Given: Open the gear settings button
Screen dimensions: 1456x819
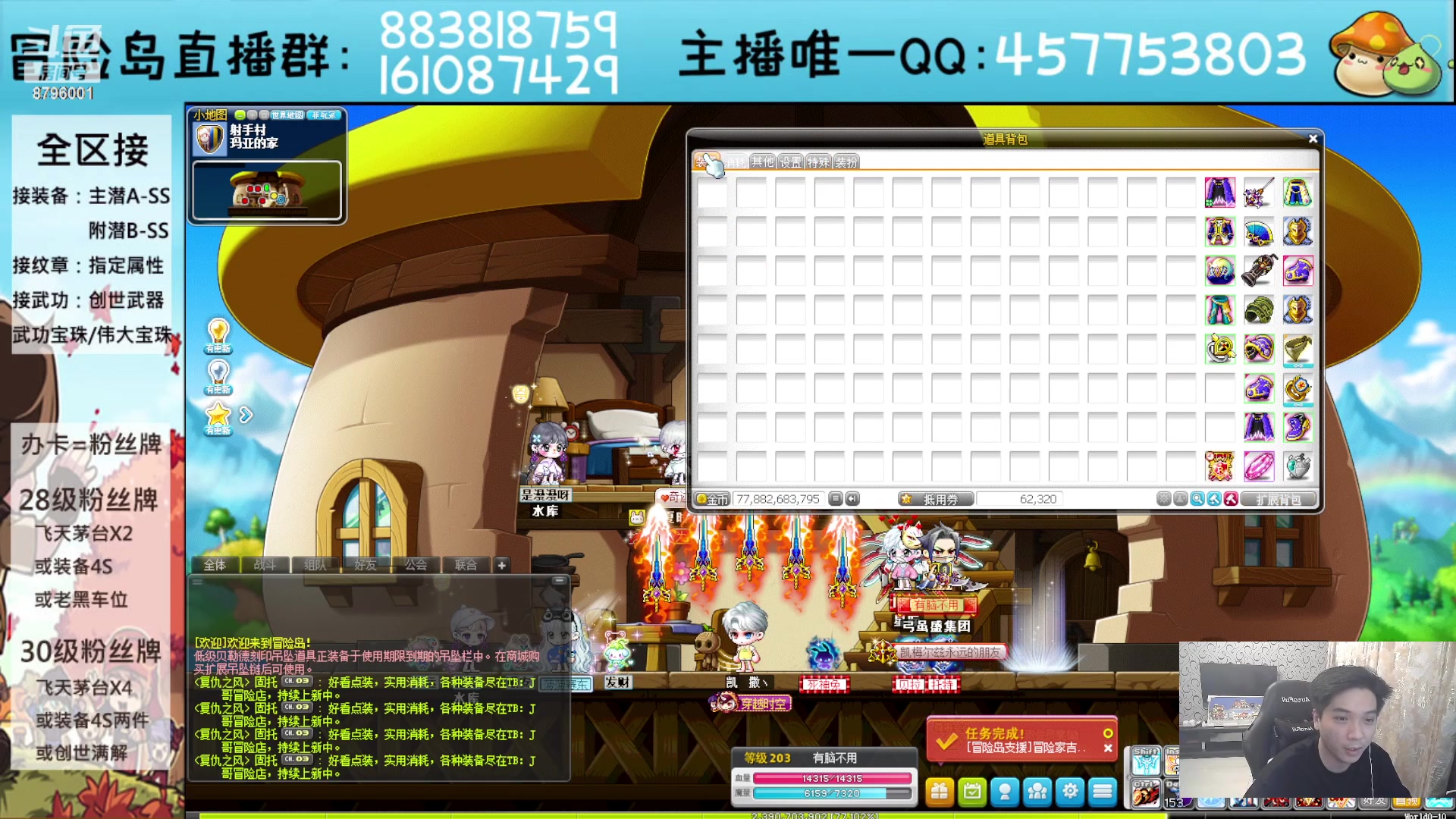Looking at the screenshot, I should coord(1070,792).
